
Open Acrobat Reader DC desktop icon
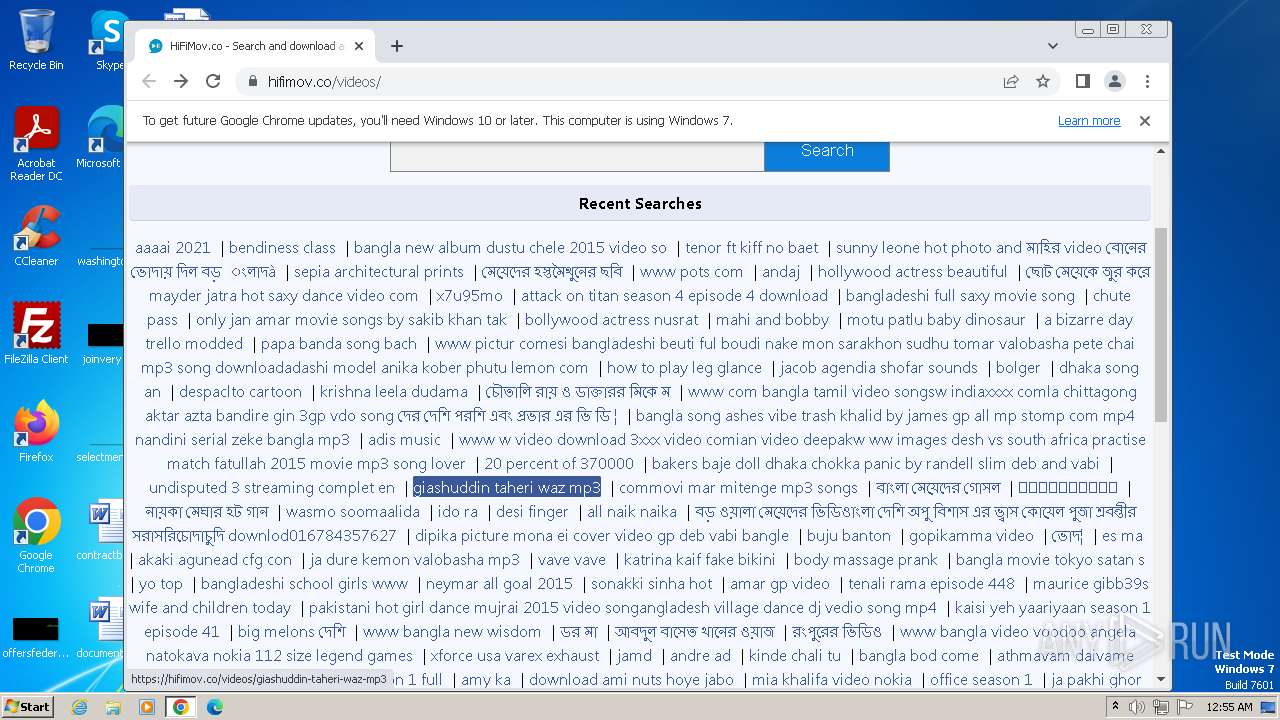[x=36, y=144]
